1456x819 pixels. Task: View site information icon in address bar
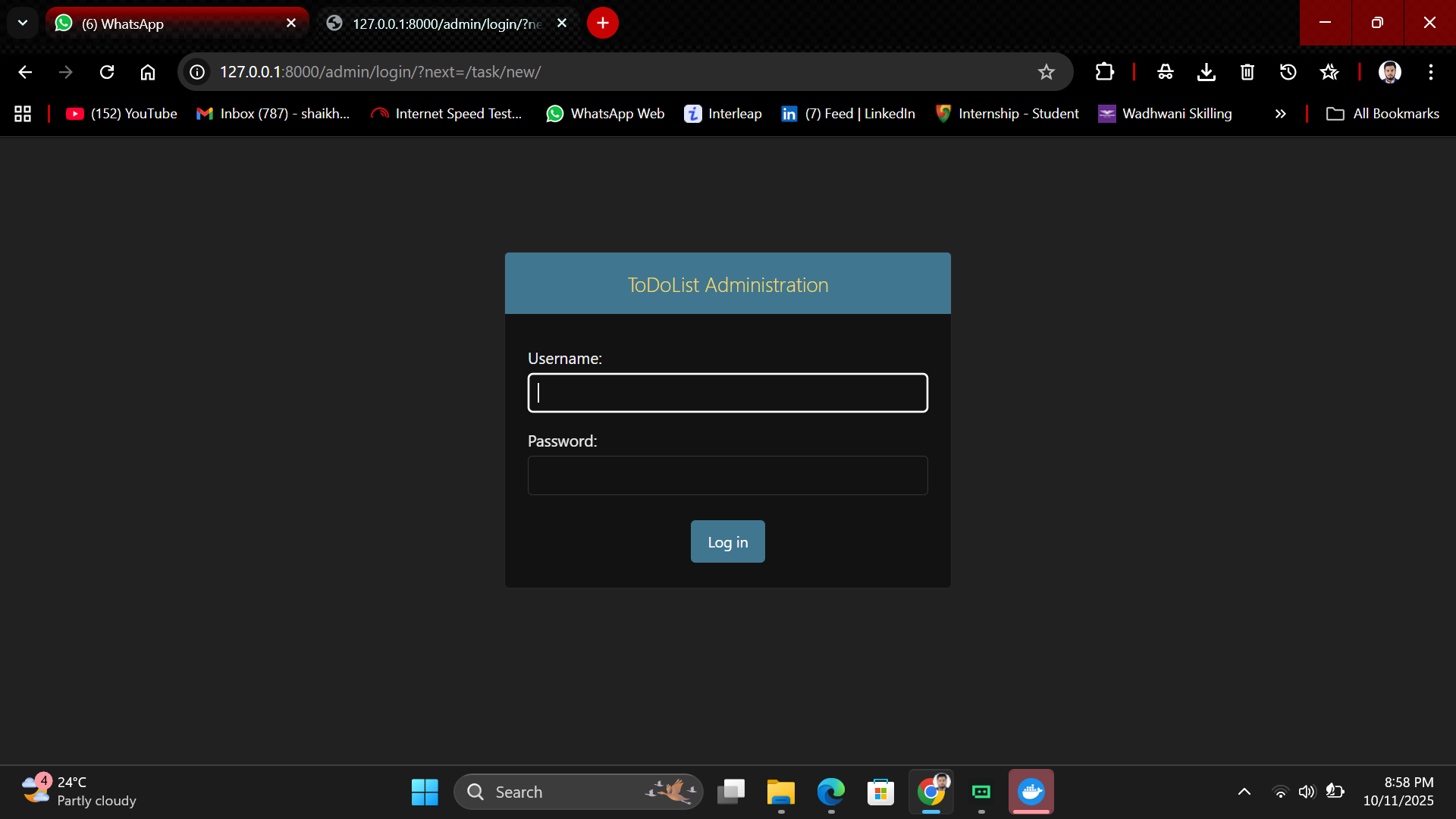pos(197,72)
